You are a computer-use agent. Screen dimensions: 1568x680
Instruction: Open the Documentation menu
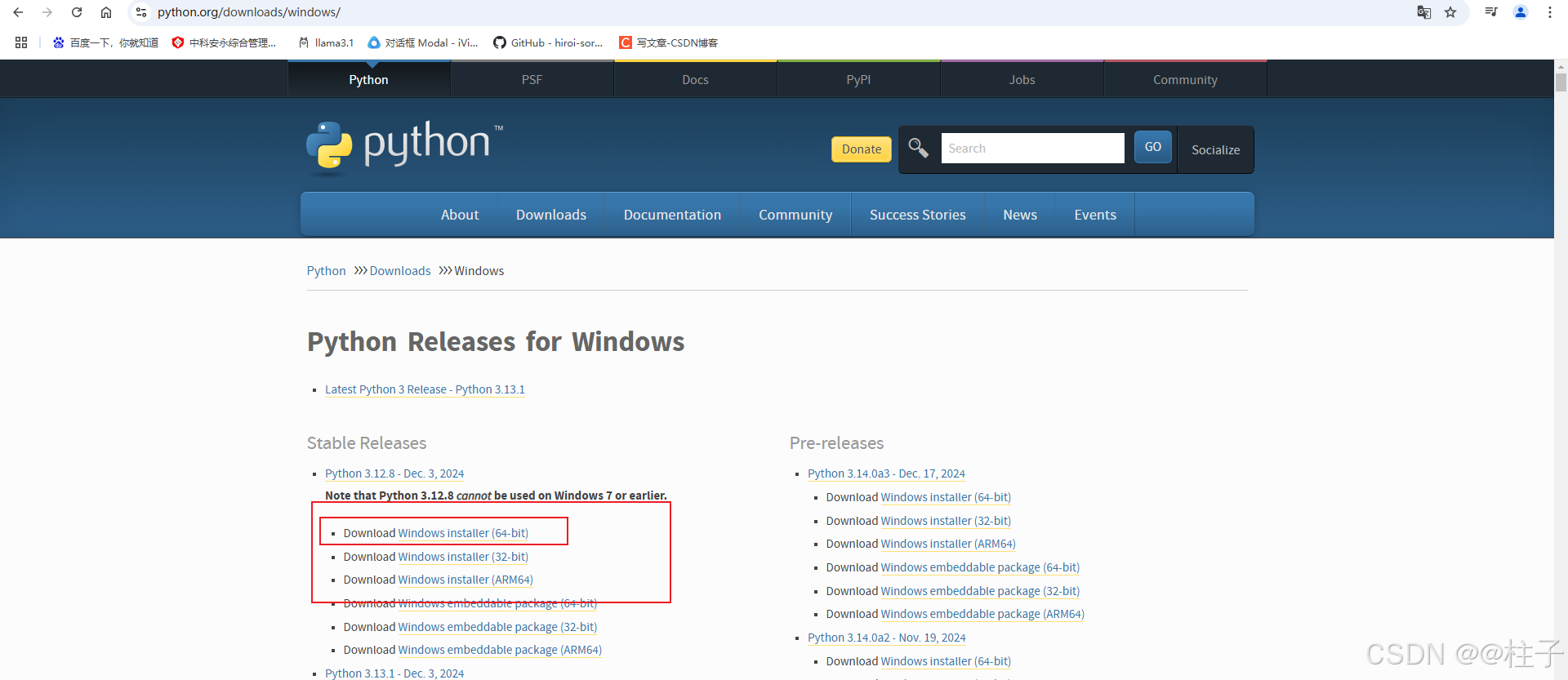(x=672, y=215)
